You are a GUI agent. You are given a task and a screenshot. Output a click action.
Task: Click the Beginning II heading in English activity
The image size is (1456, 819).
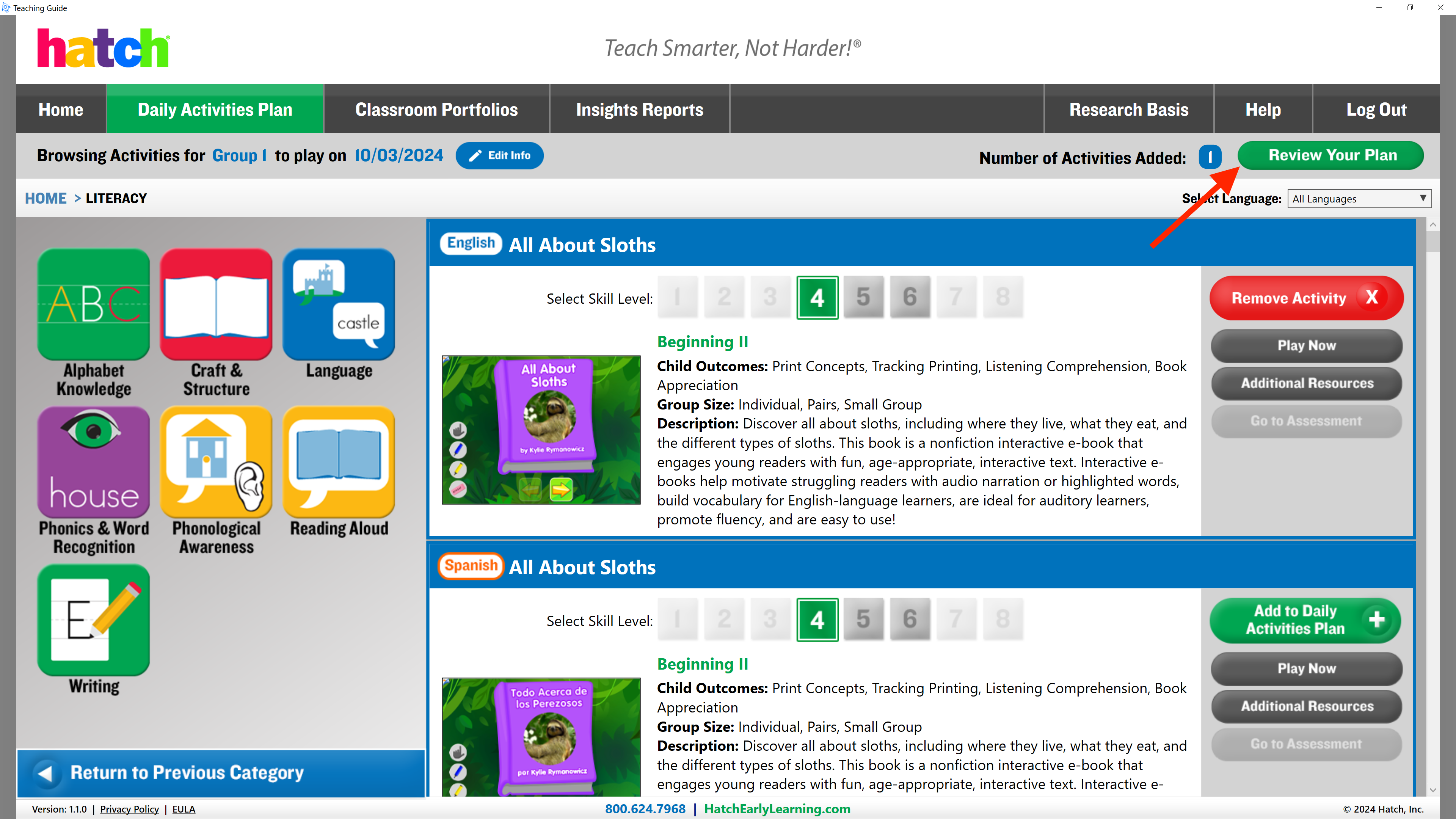pyautogui.click(x=703, y=342)
